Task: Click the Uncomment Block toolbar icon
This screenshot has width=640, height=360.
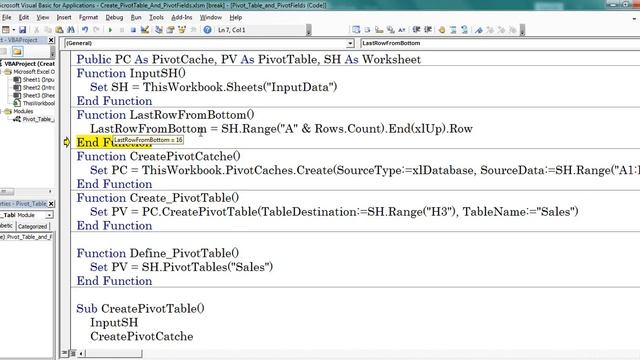Action: 464,30
